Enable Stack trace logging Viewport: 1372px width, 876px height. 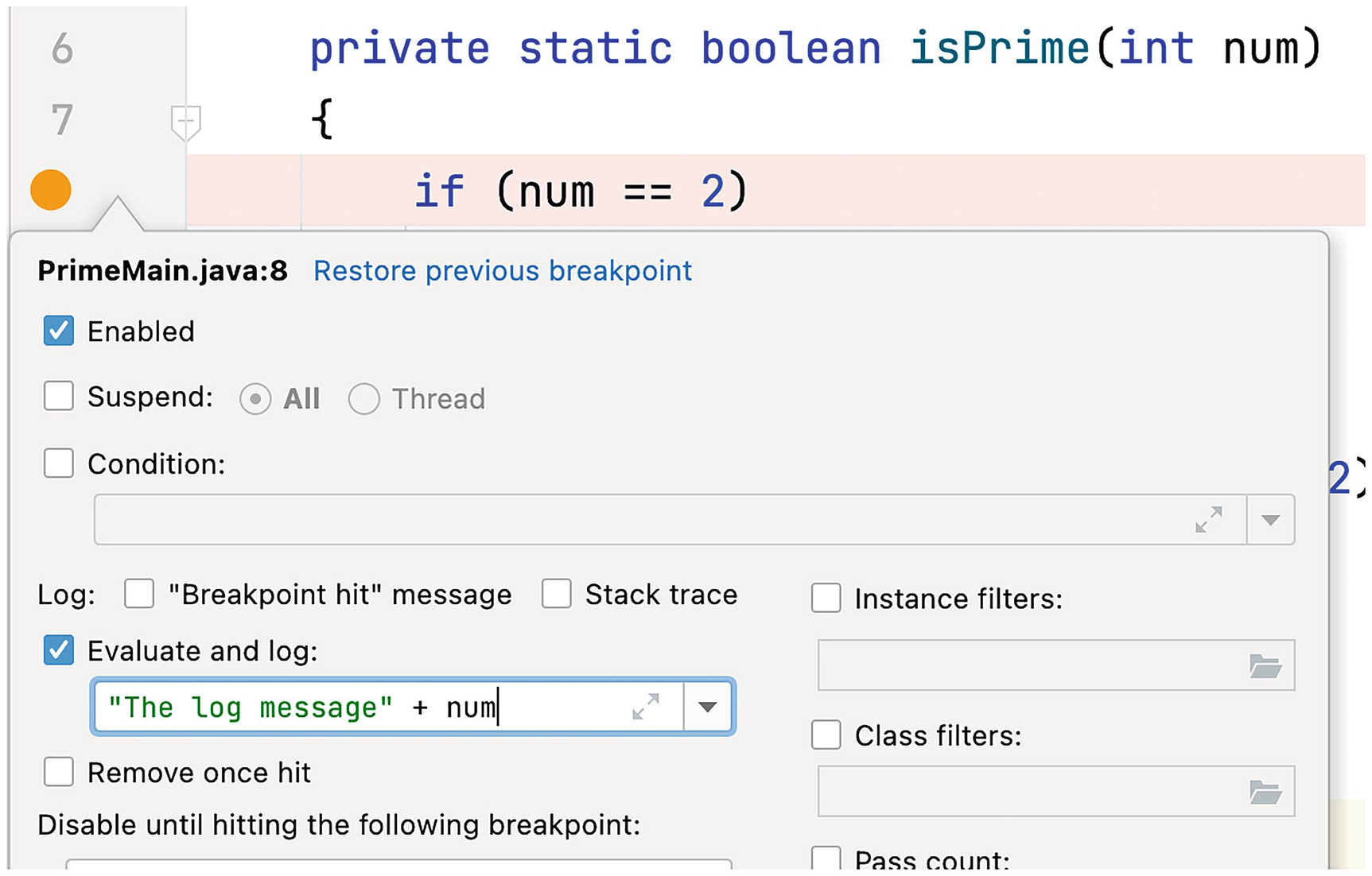pyautogui.click(x=557, y=594)
